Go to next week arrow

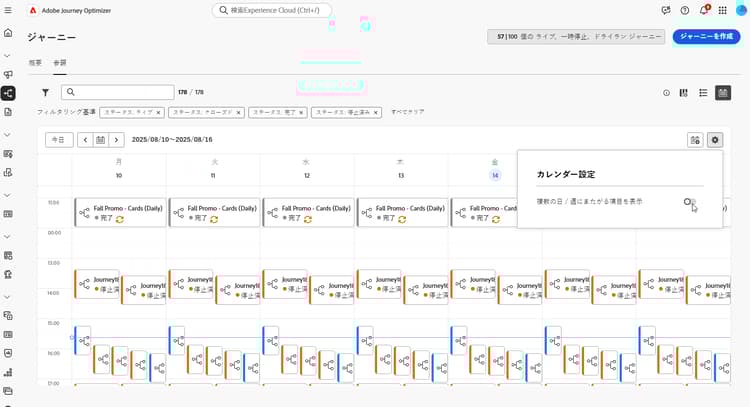pos(116,140)
